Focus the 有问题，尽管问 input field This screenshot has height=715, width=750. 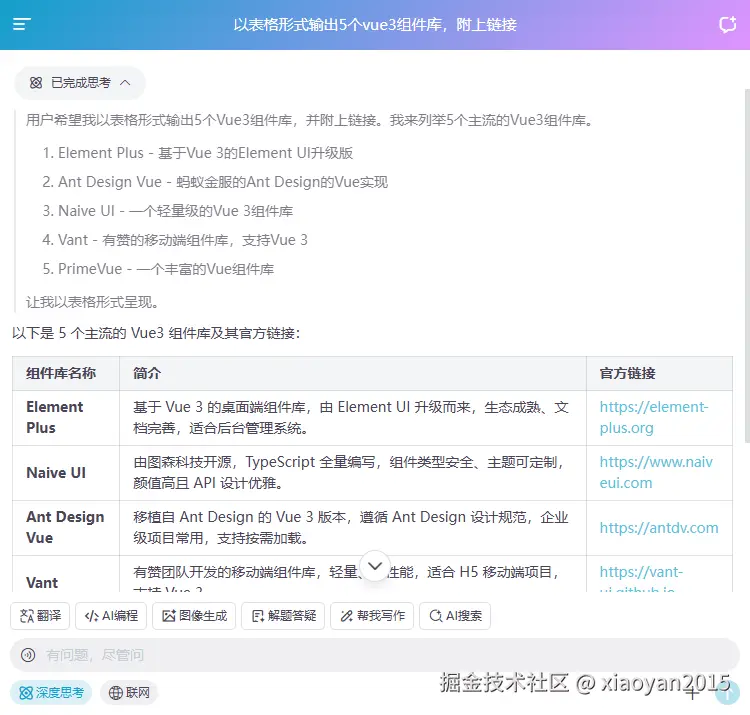click(375, 655)
